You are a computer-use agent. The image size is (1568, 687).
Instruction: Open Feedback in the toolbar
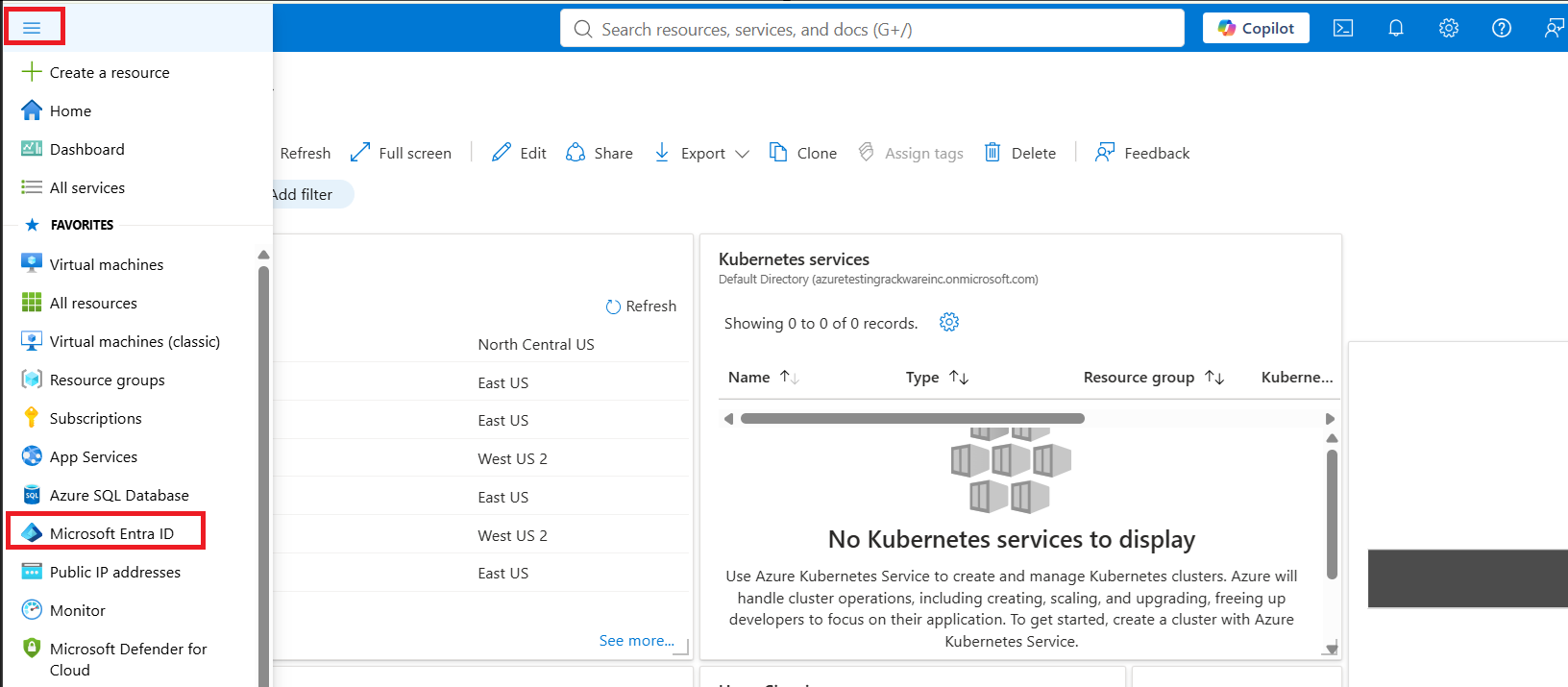point(1142,153)
